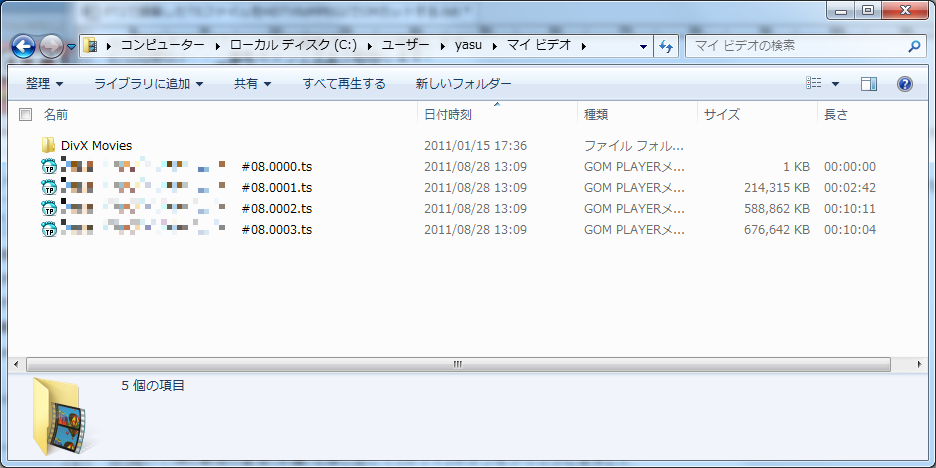
Task: Open the 共有 menu
Action: pos(252,84)
